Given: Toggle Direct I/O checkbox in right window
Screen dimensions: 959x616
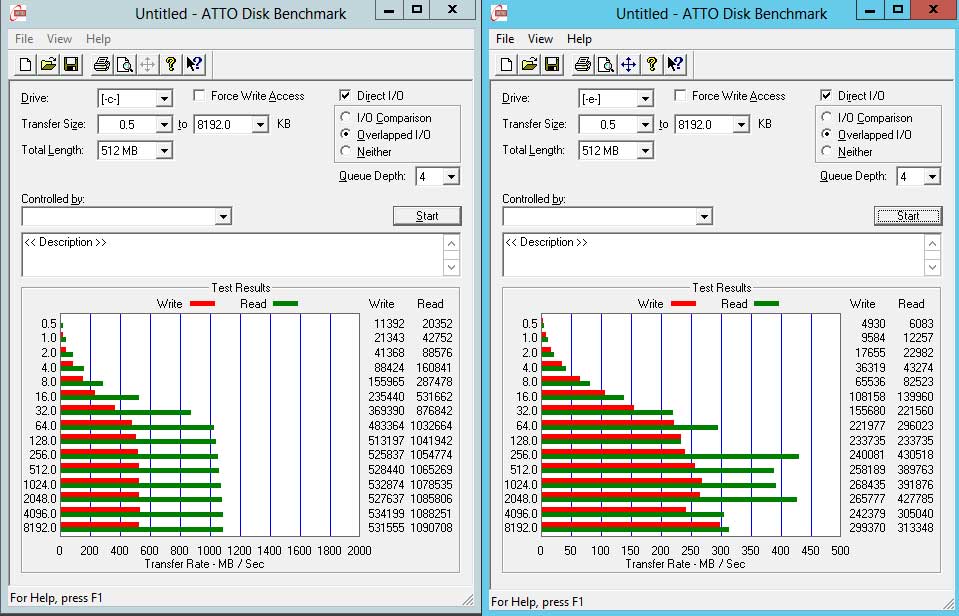Looking at the screenshot, I should [826, 95].
